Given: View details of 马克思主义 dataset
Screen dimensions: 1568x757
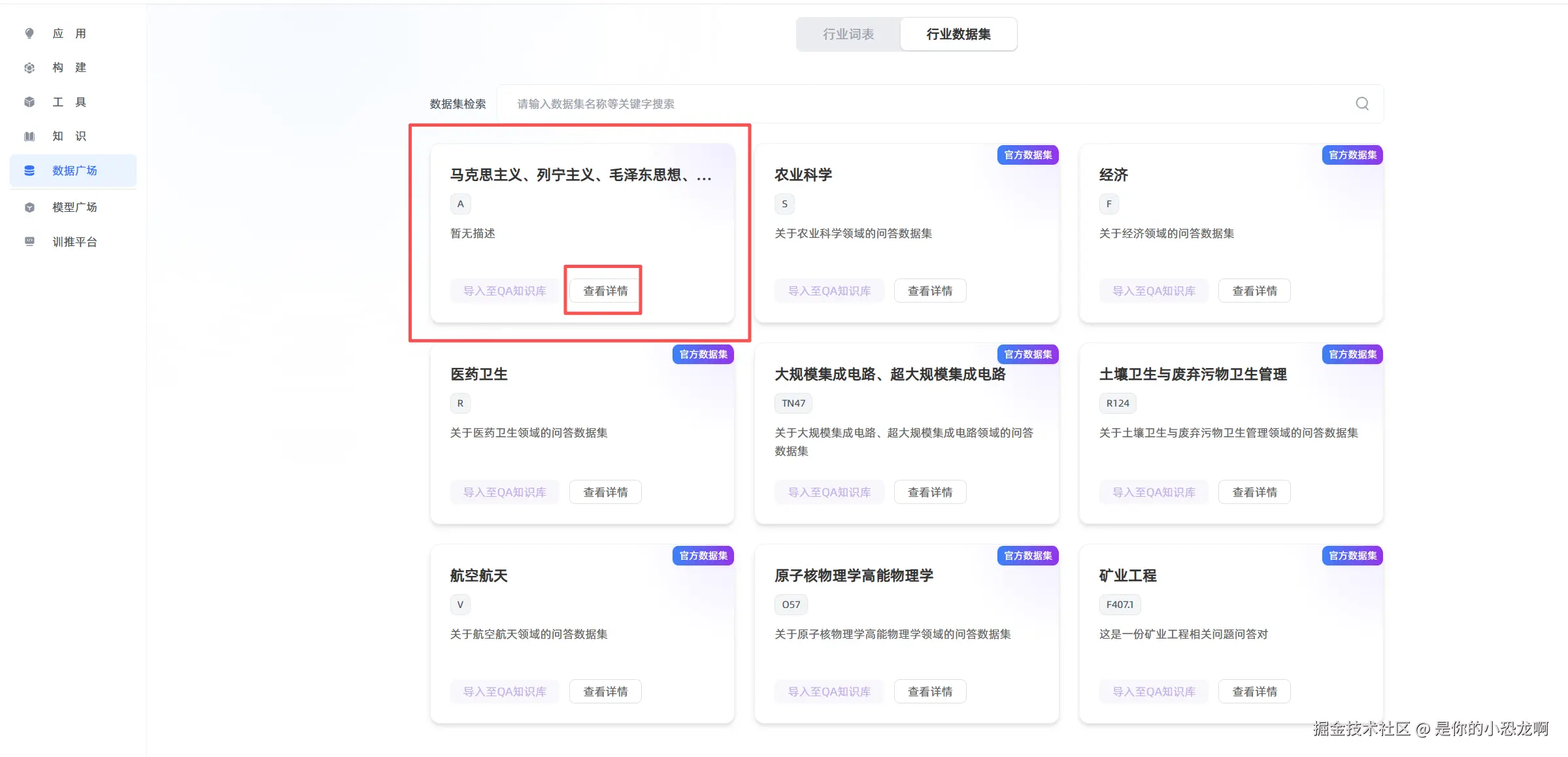Looking at the screenshot, I should pyautogui.click(x=605, y=291).
